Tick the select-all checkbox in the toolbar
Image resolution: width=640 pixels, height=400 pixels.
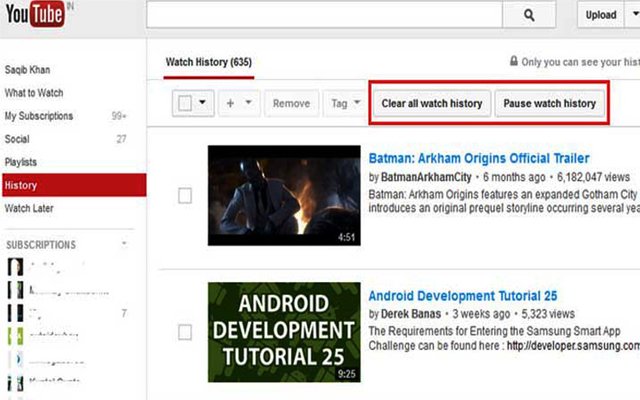coord(185,103)
